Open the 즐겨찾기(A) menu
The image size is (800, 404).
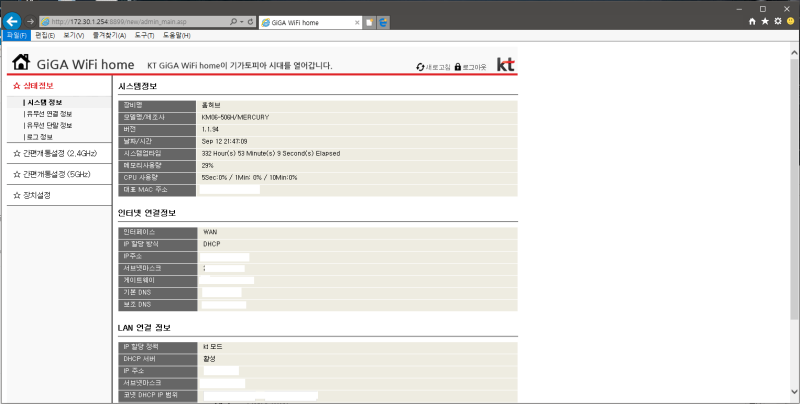[x=109, y=35]
